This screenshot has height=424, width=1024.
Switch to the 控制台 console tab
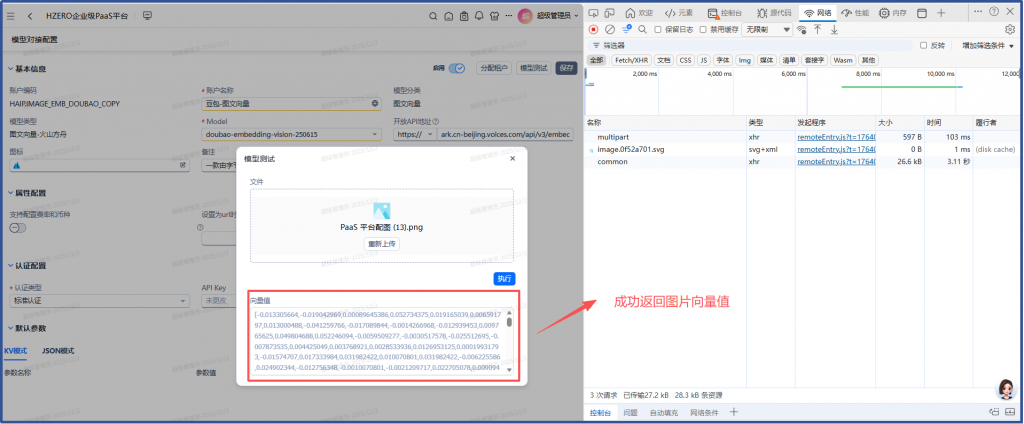click(732, 13)
